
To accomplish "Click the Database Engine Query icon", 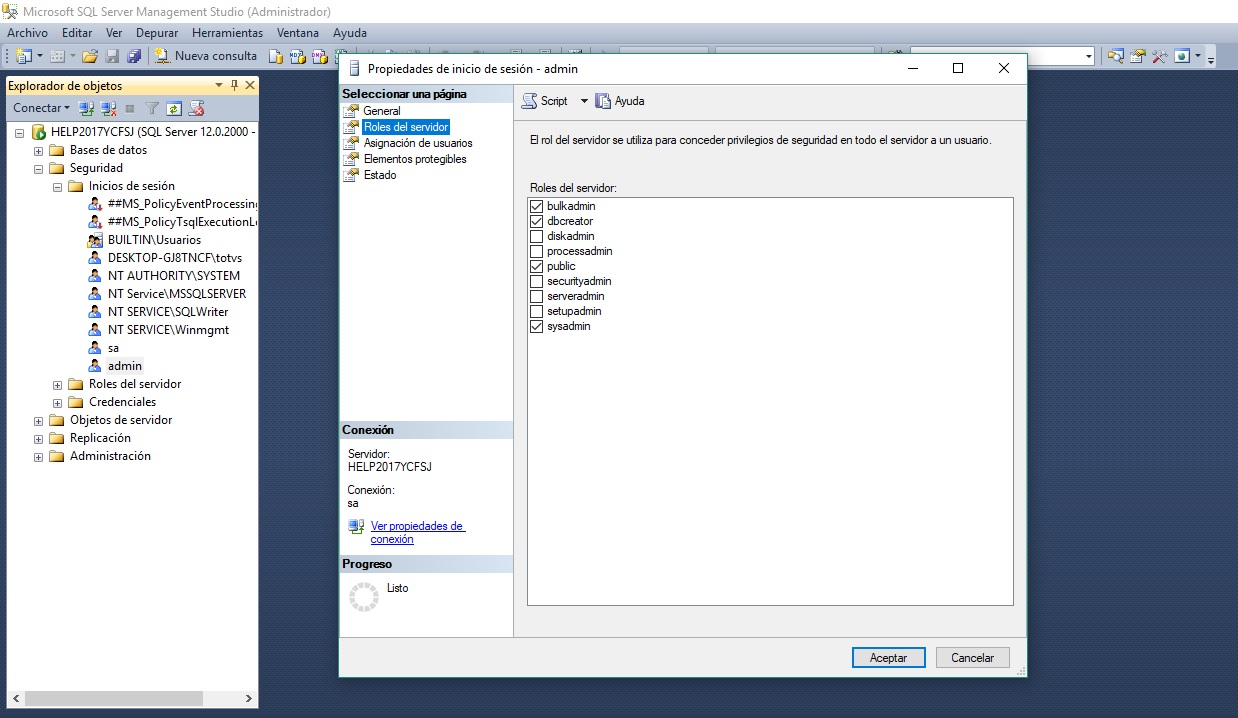I will pos(276,56).
